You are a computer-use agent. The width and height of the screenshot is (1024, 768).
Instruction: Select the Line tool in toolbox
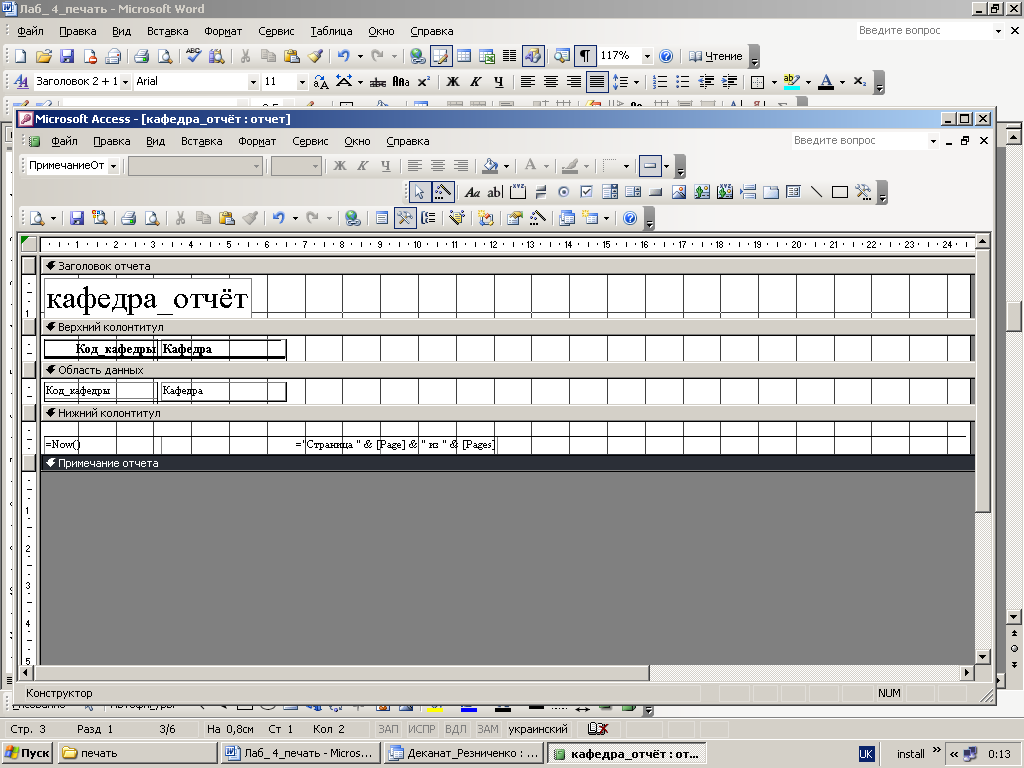pos(816,192)
